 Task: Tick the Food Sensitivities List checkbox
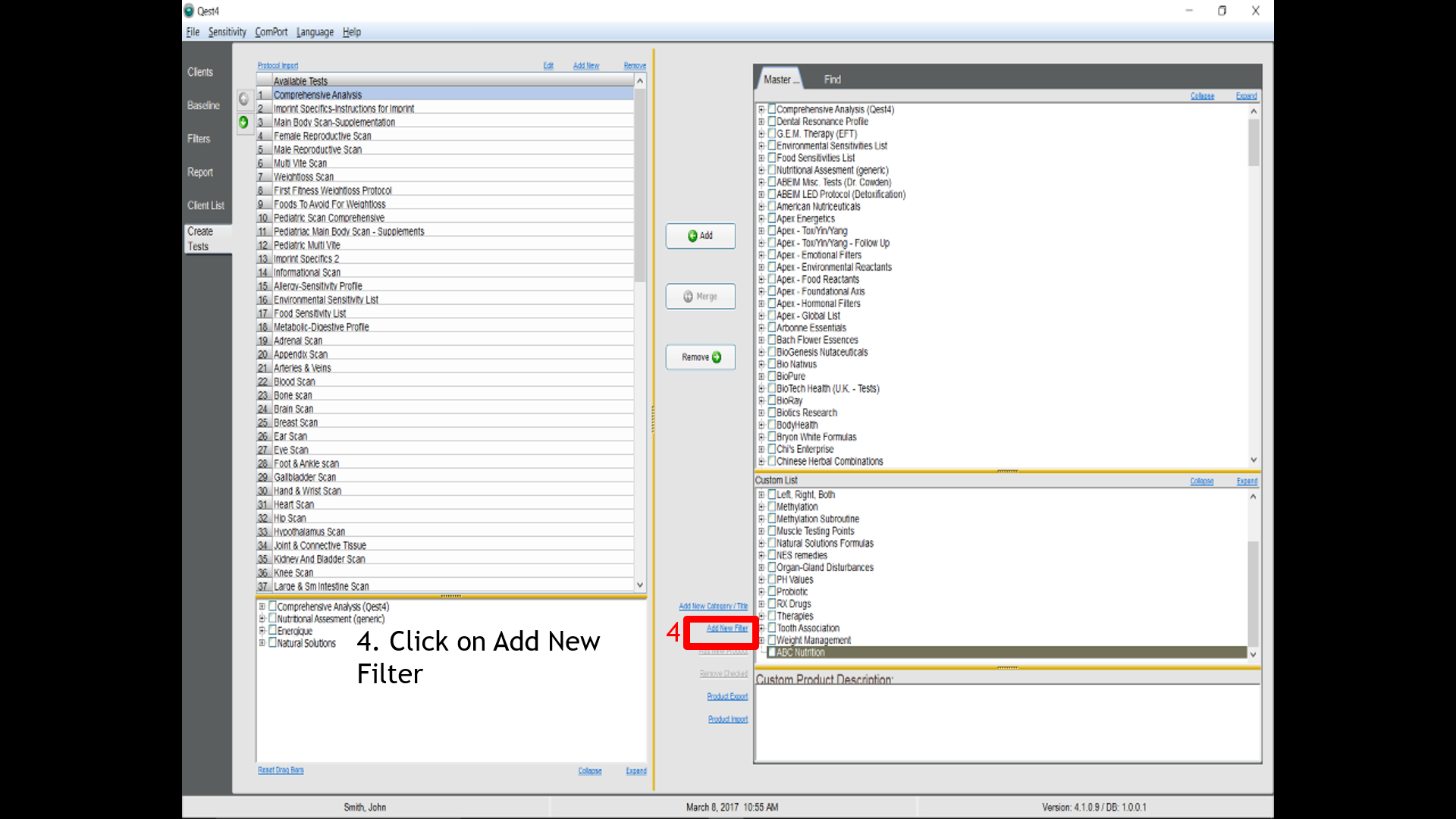772,158
